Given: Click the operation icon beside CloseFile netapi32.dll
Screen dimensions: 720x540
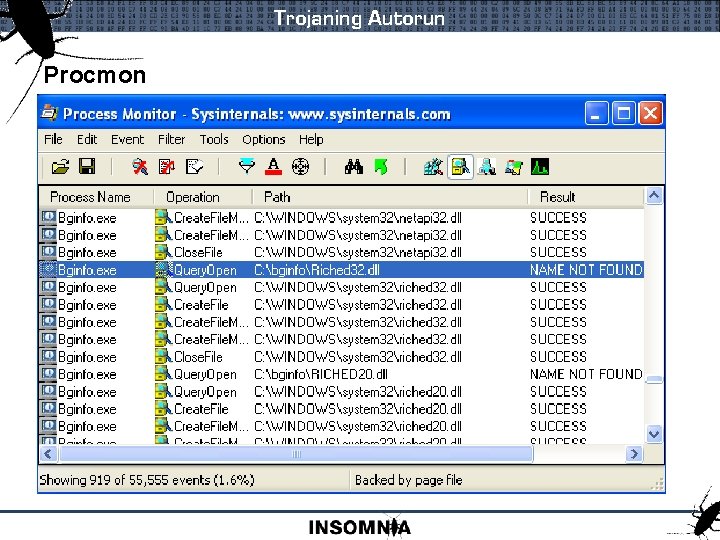Looking at the screenshot, I should (x=163, y=252).
